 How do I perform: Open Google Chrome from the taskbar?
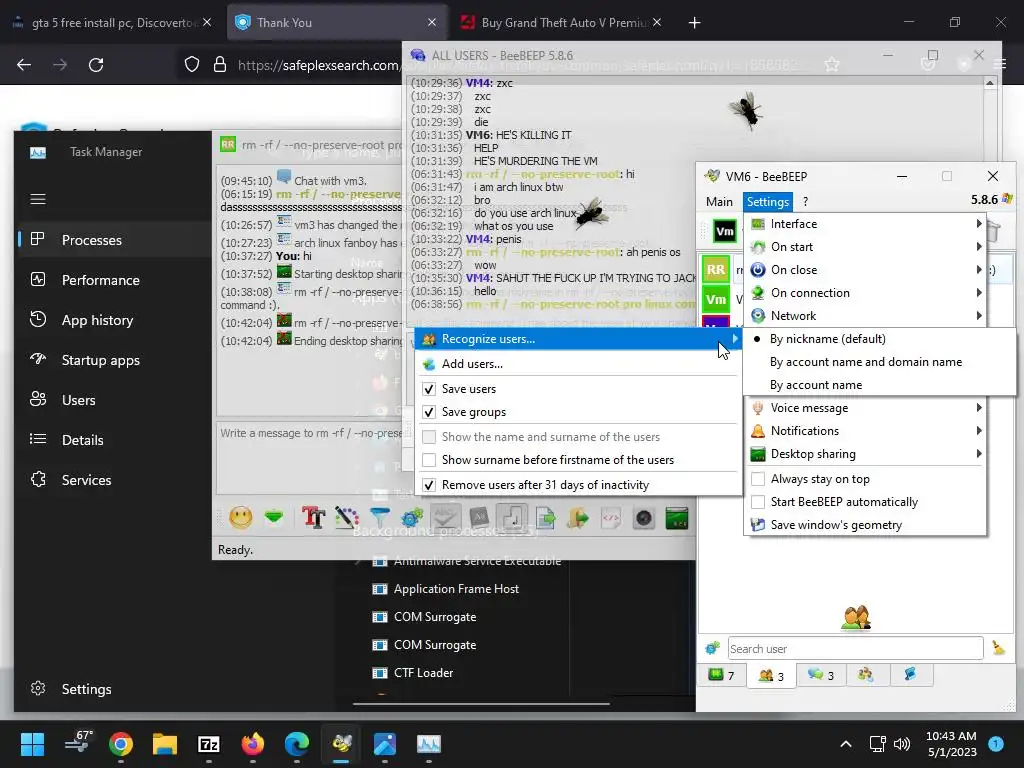click(121, 744)
